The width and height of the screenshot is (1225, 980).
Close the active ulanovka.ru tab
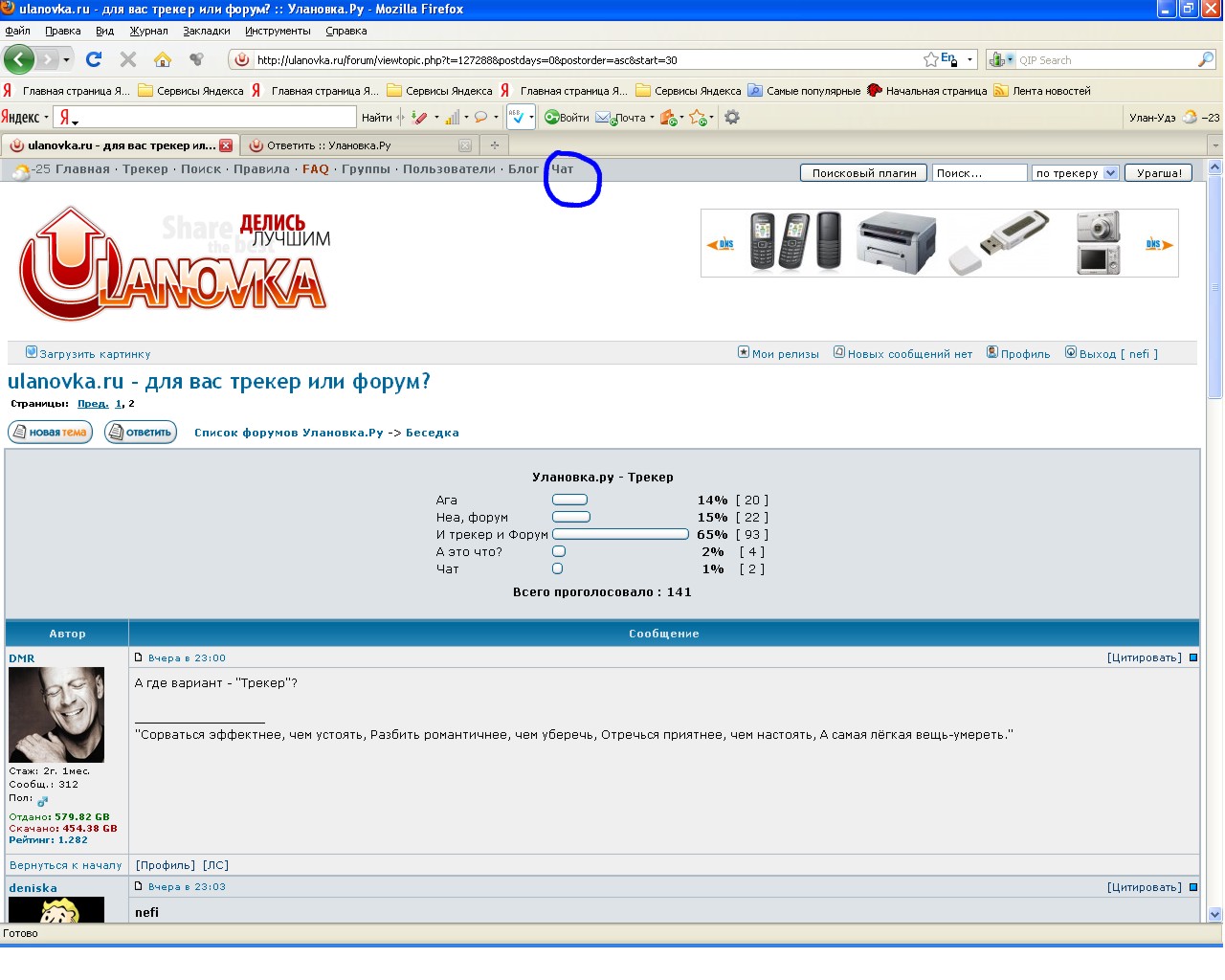coord(226,145)
